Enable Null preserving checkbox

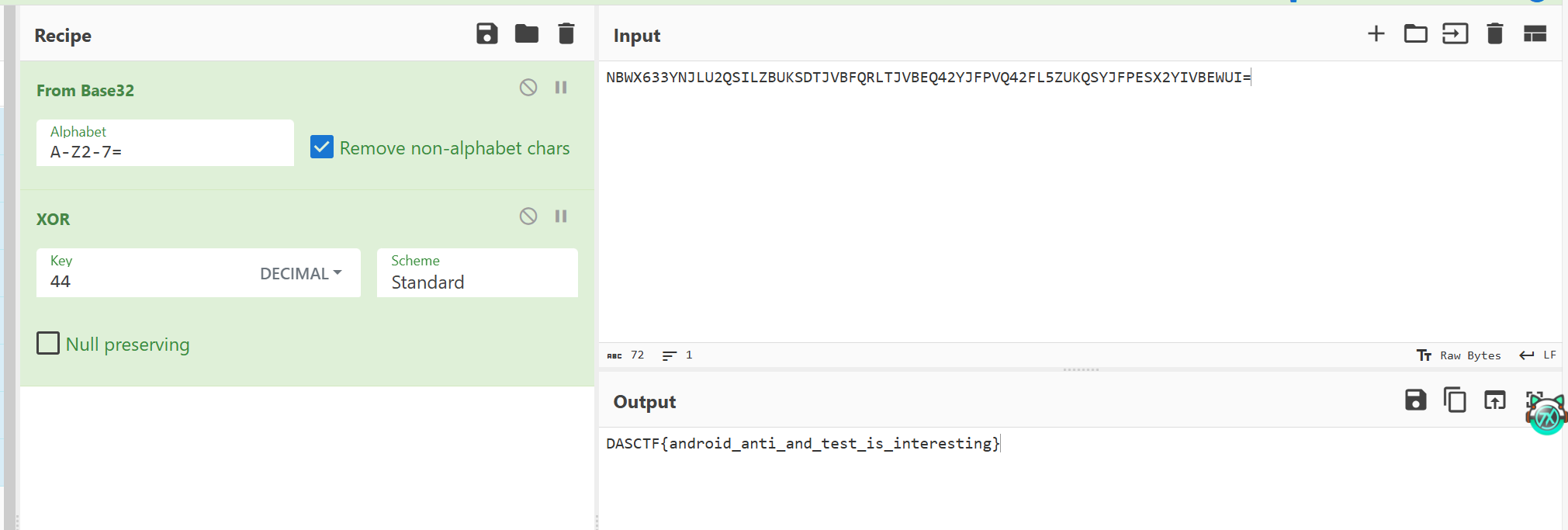[48, 343]
